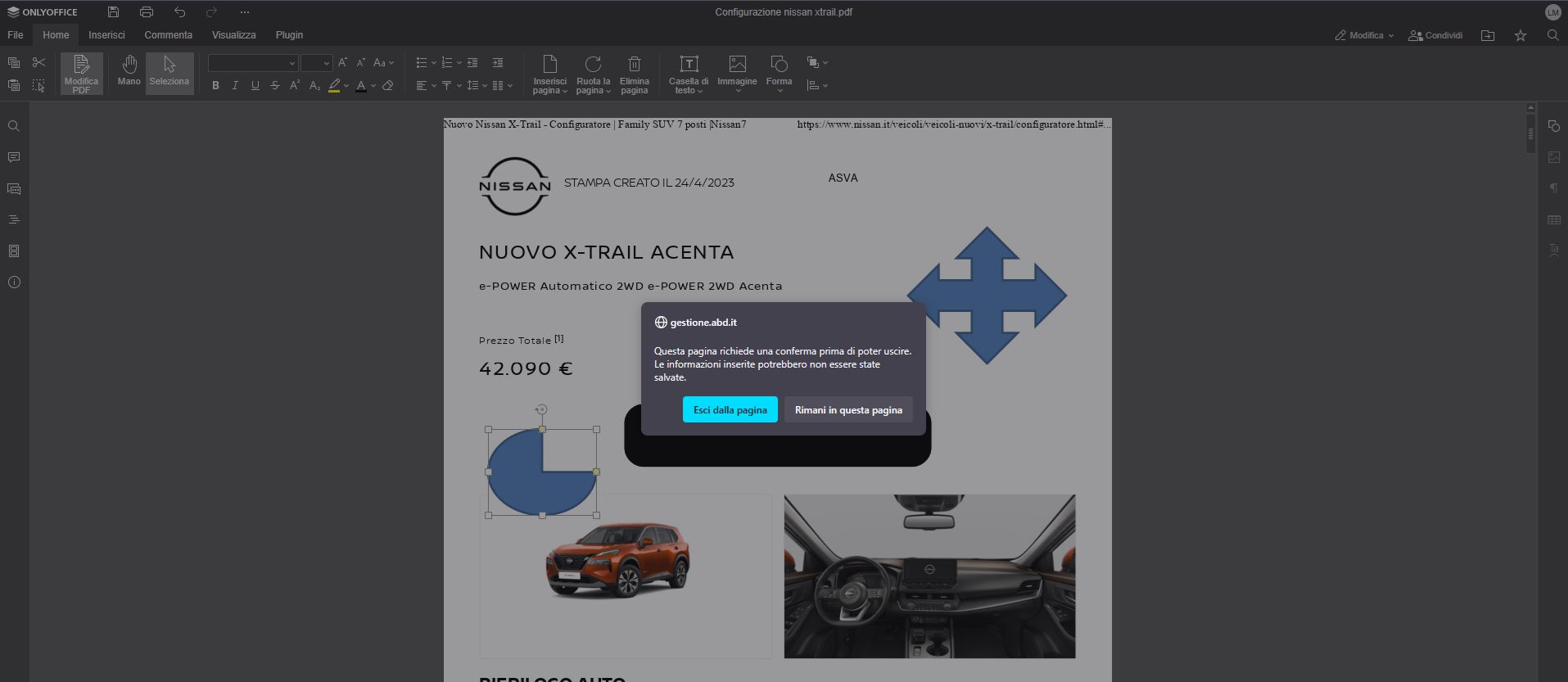Open the font size combo box
Image resolution: width=1568 pixels, height=682 pixels.
pos(316,63)
